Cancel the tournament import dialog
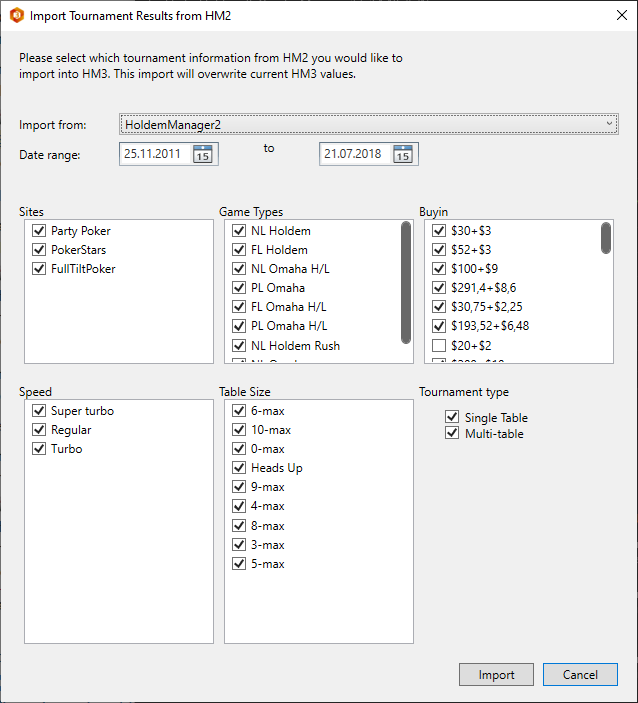This screenshot has width=638, height=703. [x=580, y=674]
